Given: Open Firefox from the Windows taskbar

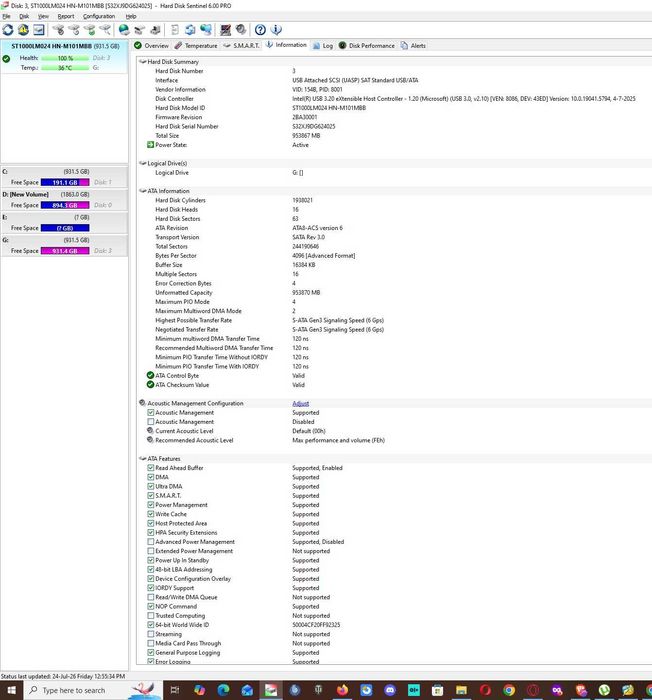Looking at the screenshot, I should 342,690.
